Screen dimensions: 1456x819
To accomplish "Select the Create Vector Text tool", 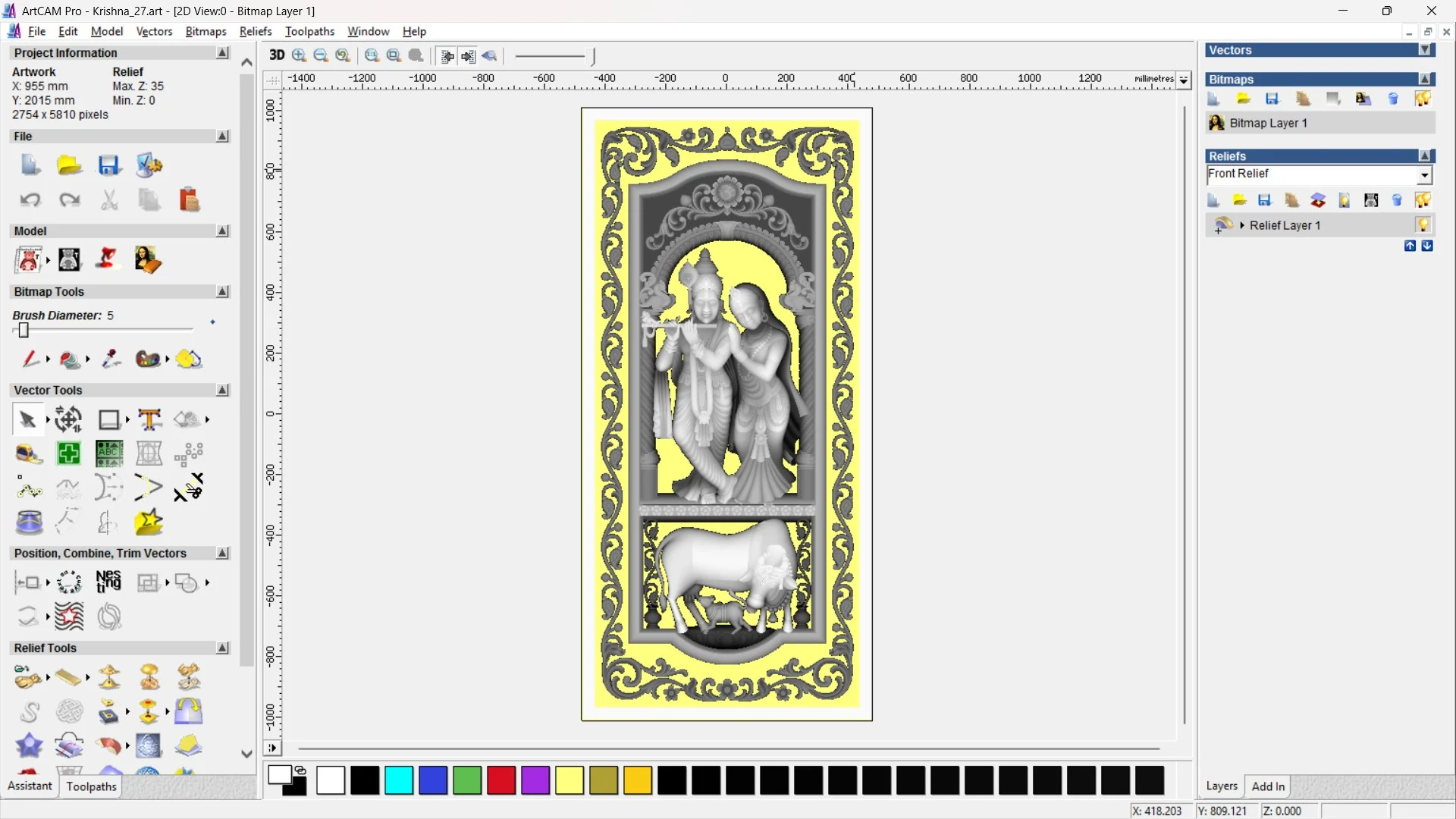I will pos(149,419).
